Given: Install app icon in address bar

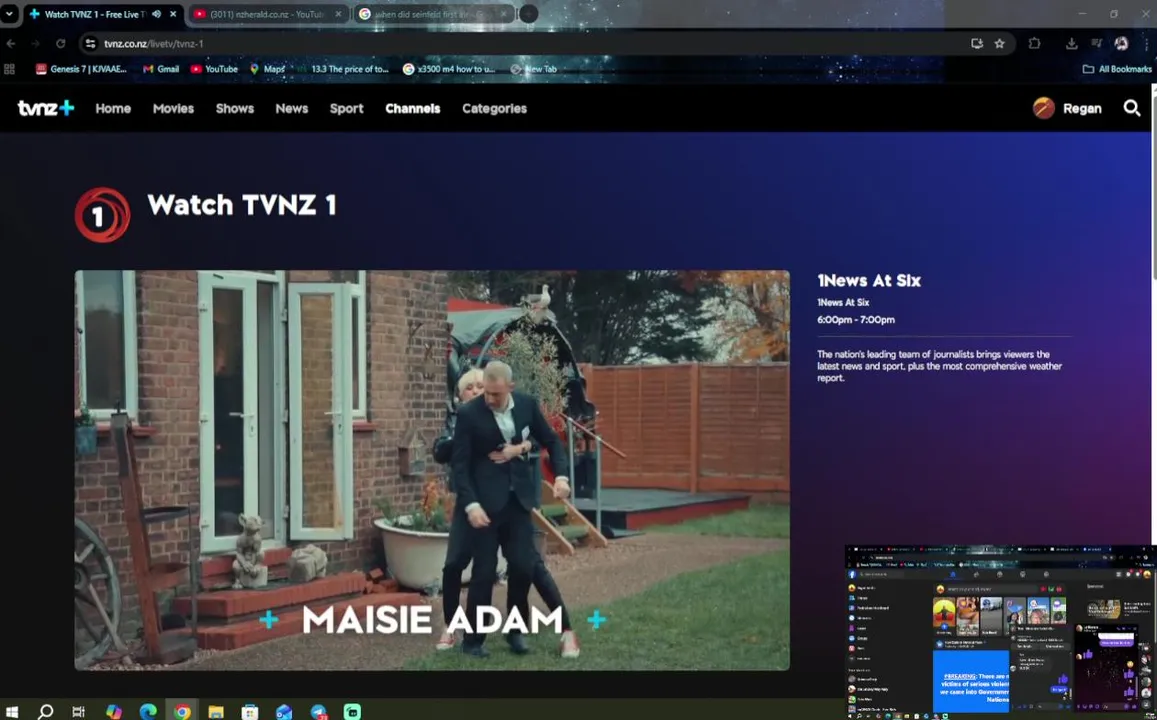Looking at the screenshot, I should click(x=977, y=44).
